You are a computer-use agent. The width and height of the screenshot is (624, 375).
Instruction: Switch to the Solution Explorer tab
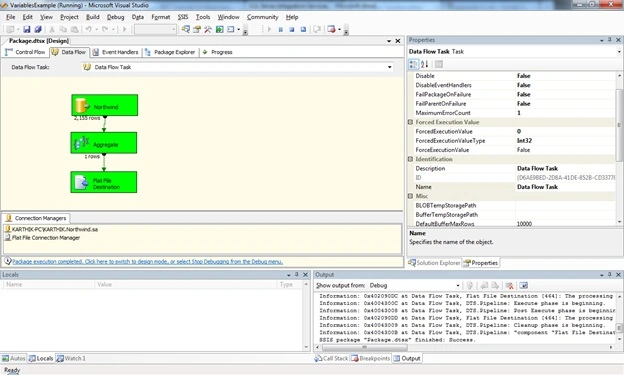pyautogui.click(x=434, y=263)
